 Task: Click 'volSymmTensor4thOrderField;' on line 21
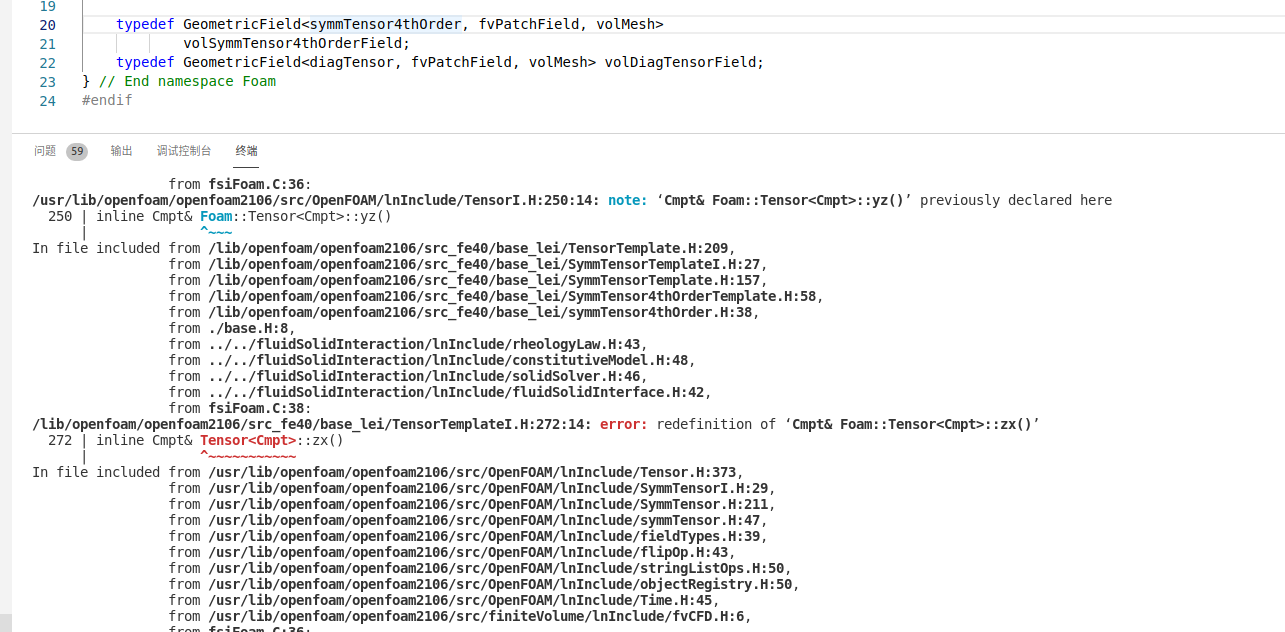pyautogui.click(x=297, y=43)
